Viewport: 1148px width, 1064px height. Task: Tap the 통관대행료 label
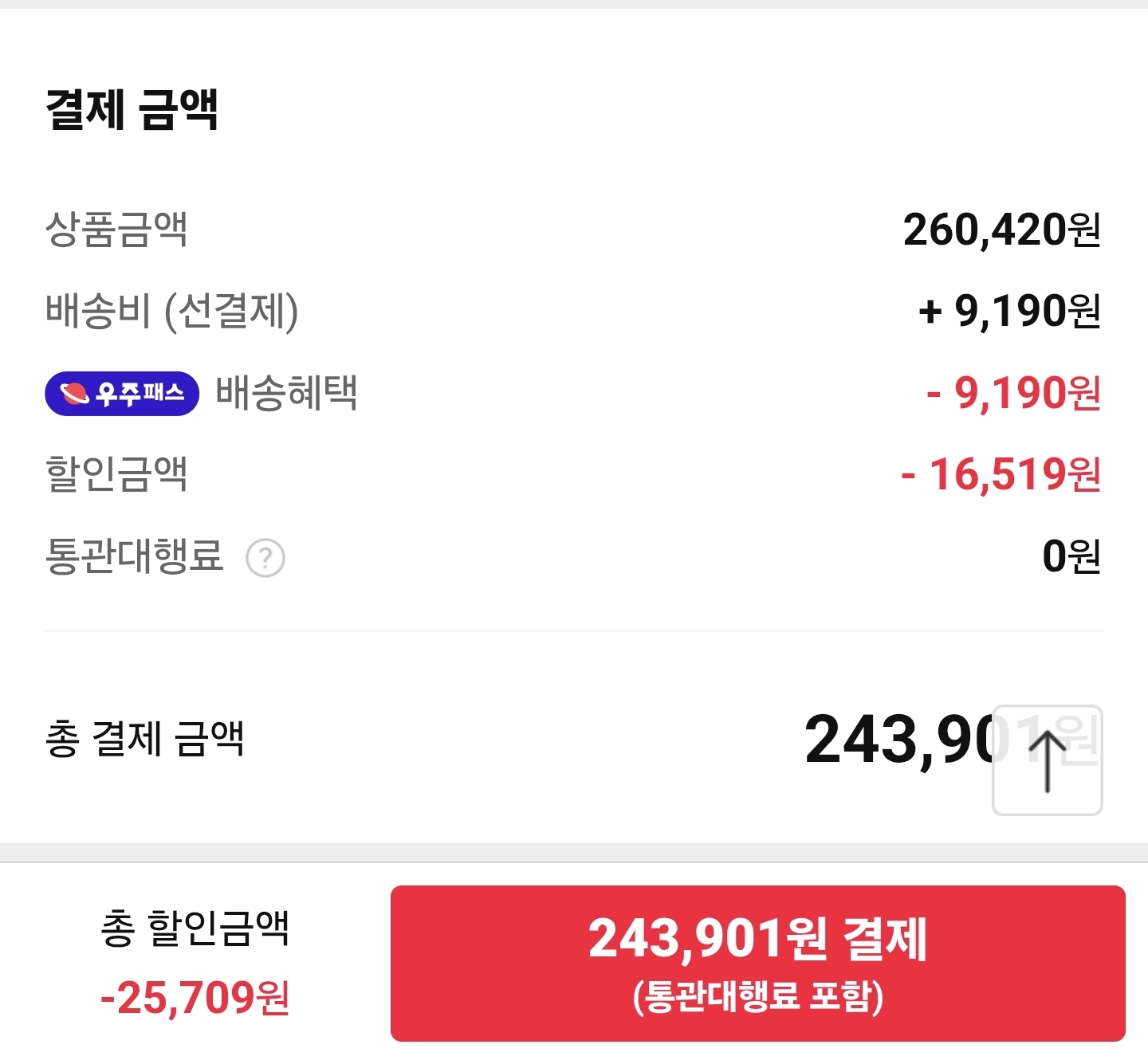[x=134, y=556]
